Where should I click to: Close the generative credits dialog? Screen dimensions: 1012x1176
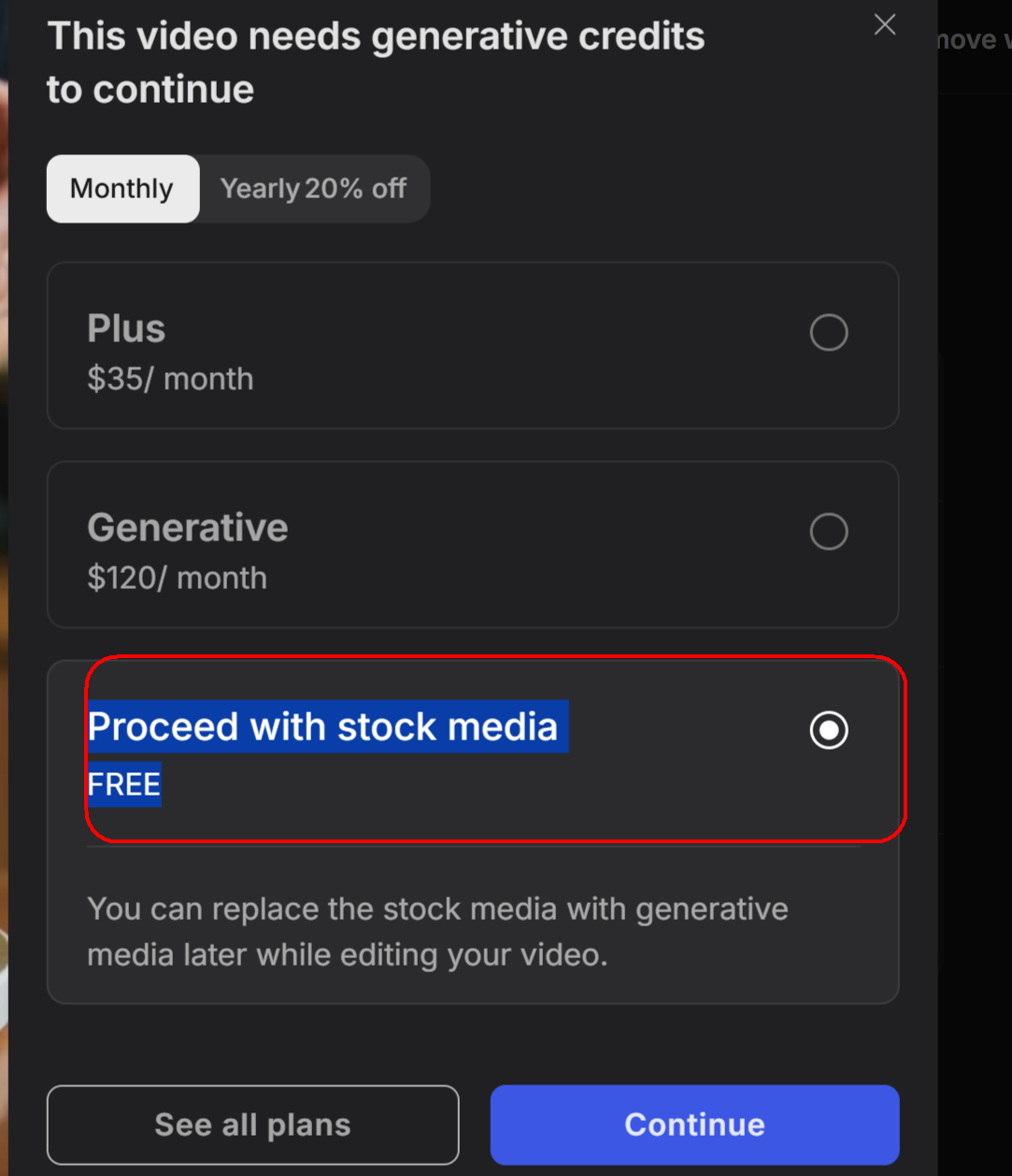point(885,25)
